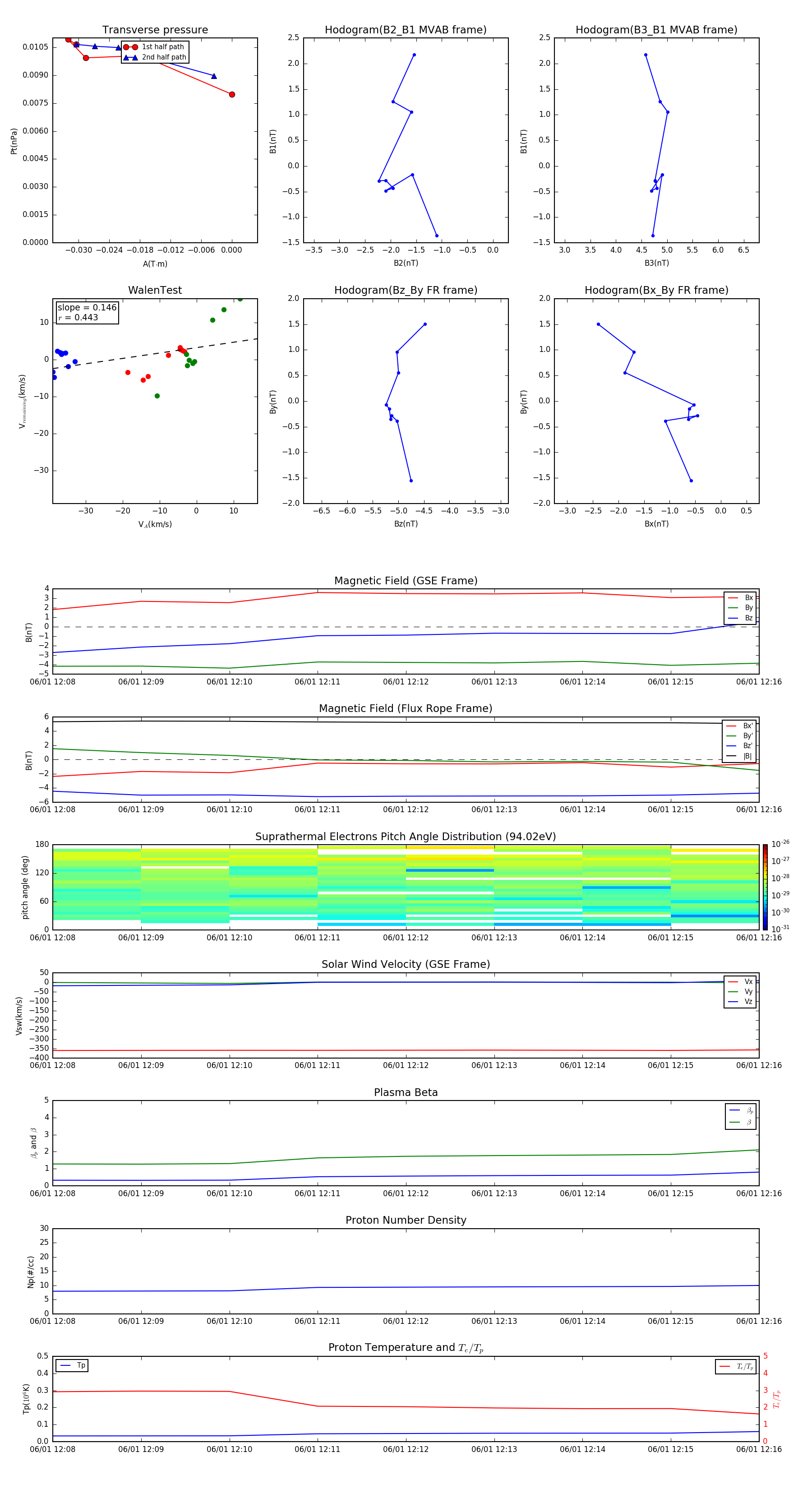Viewport: 812px width, 1489px height.
Task: Click the top point of the B2_B1 hodogram
Action: pos(414,55)
